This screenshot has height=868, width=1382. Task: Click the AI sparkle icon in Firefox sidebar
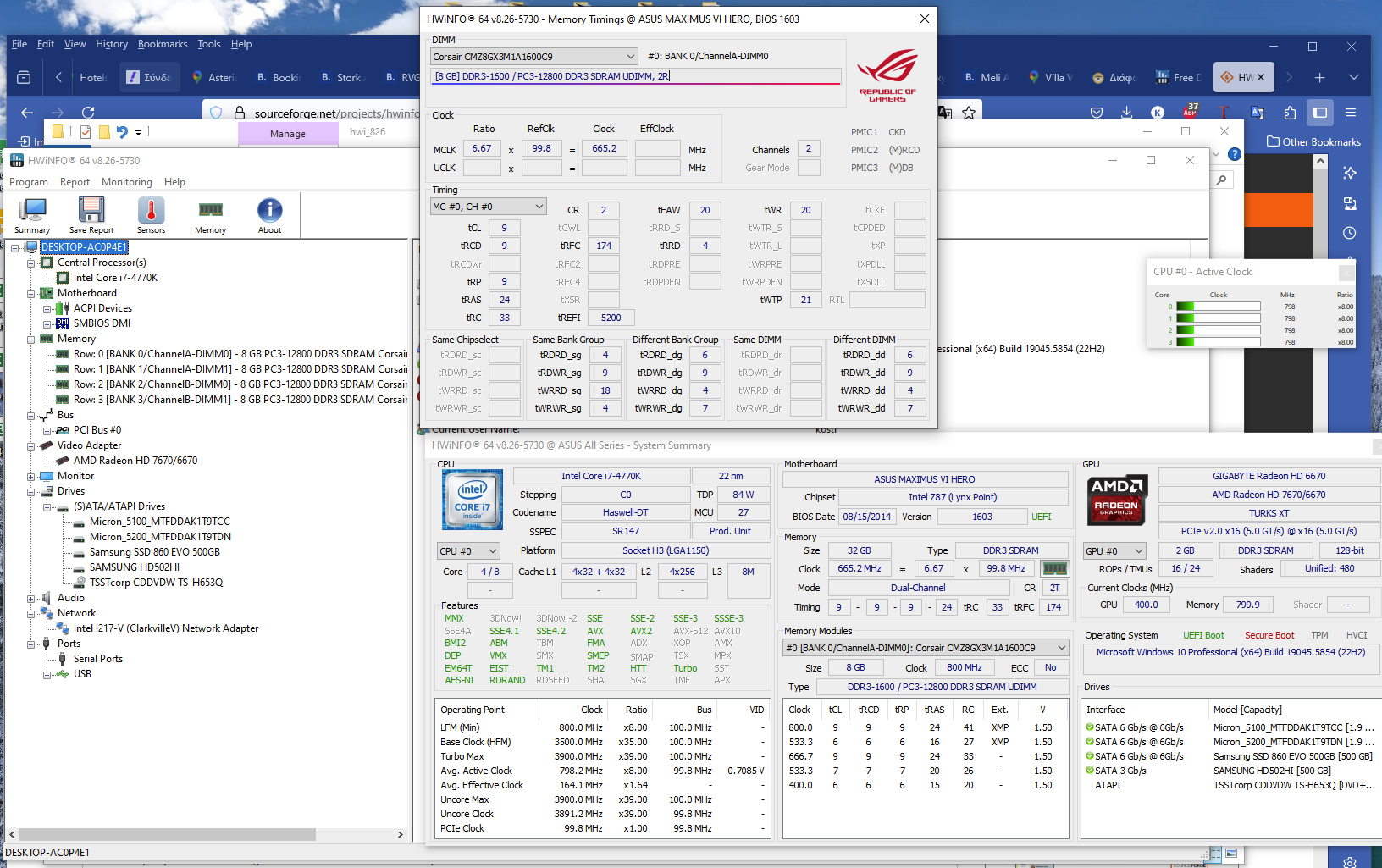pyautogui.click(x=1350, y=173)
